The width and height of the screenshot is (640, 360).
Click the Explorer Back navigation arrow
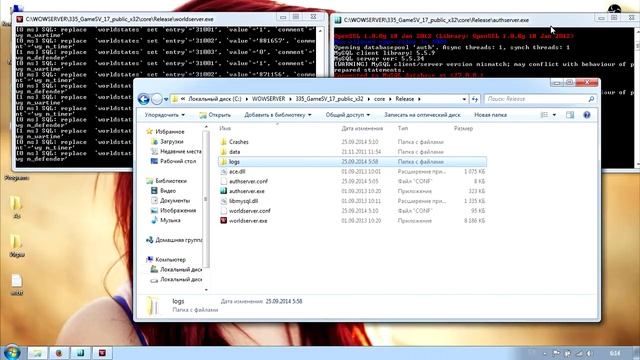coord(143,99)
